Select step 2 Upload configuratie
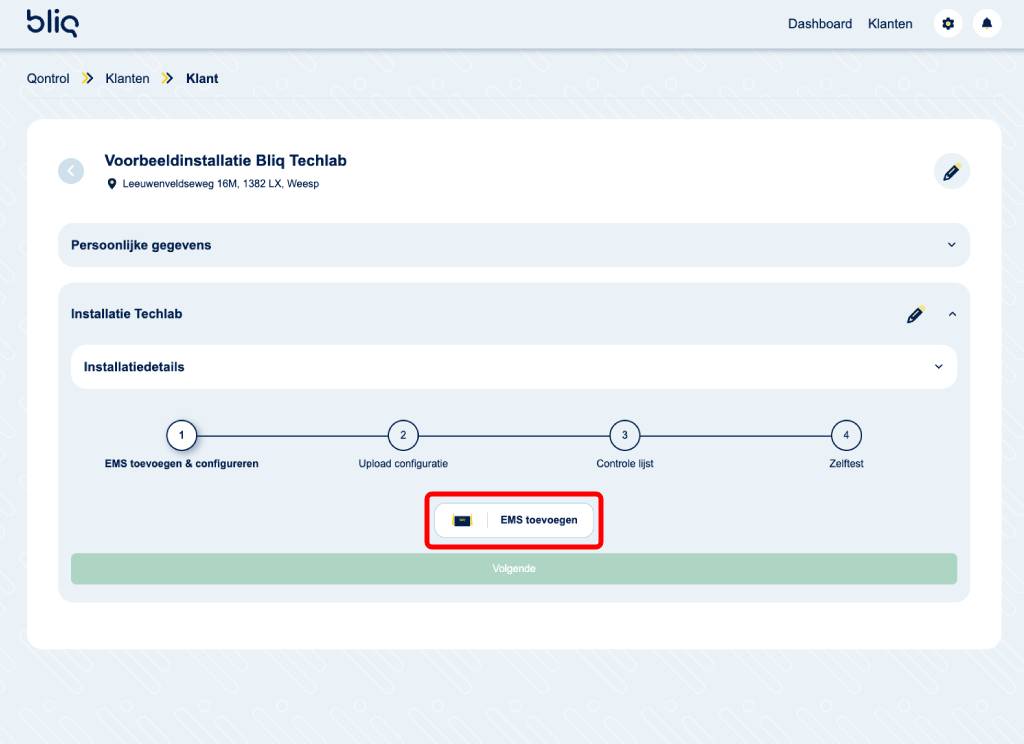1024x744 pixels. pos(403,435)
